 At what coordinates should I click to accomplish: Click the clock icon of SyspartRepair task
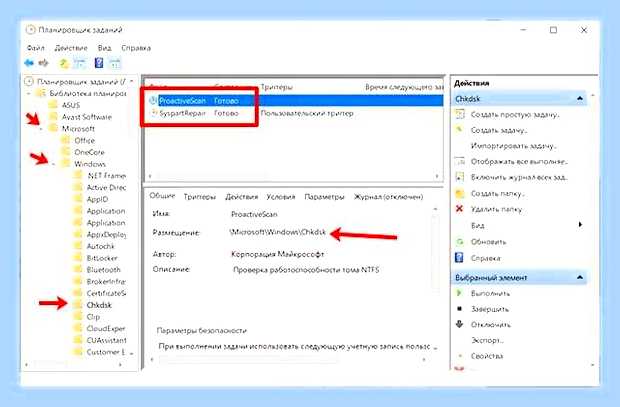[x=153, y=113]
